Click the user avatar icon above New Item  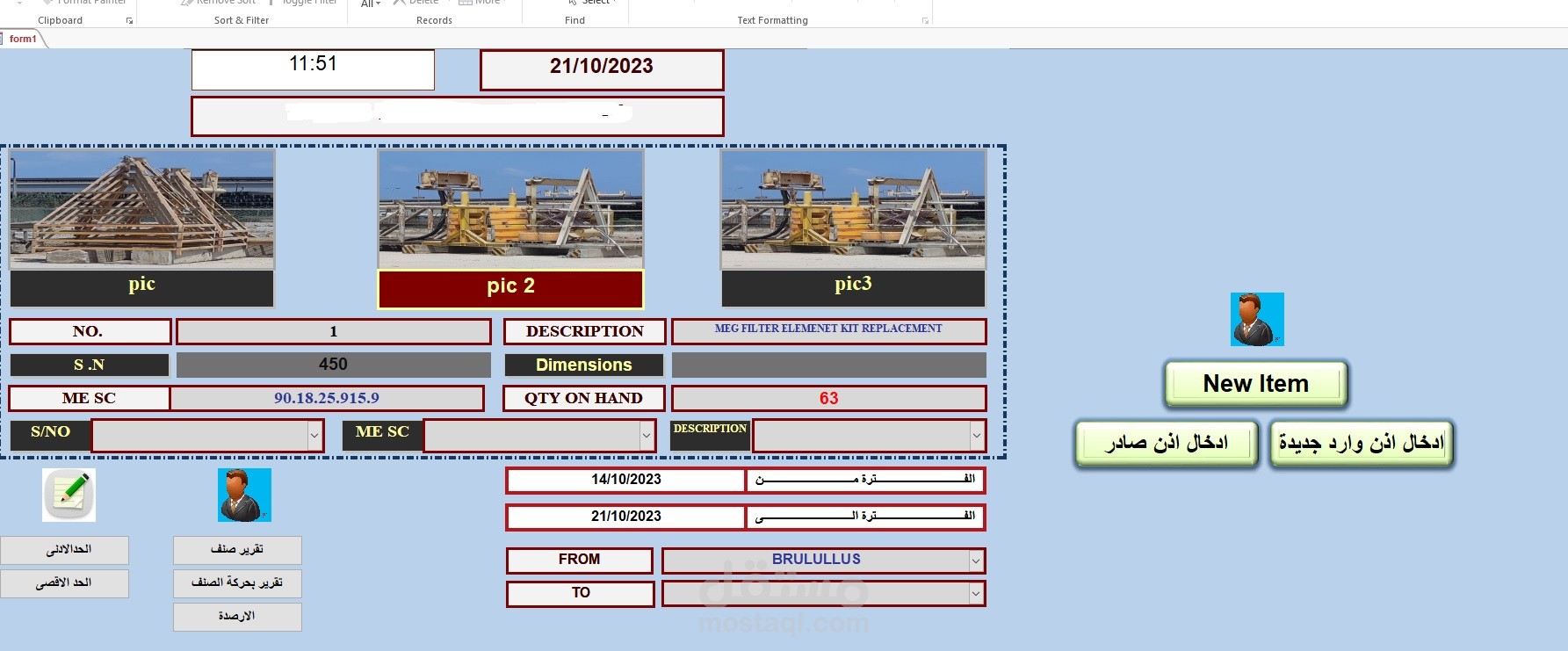click(1257, 319)
